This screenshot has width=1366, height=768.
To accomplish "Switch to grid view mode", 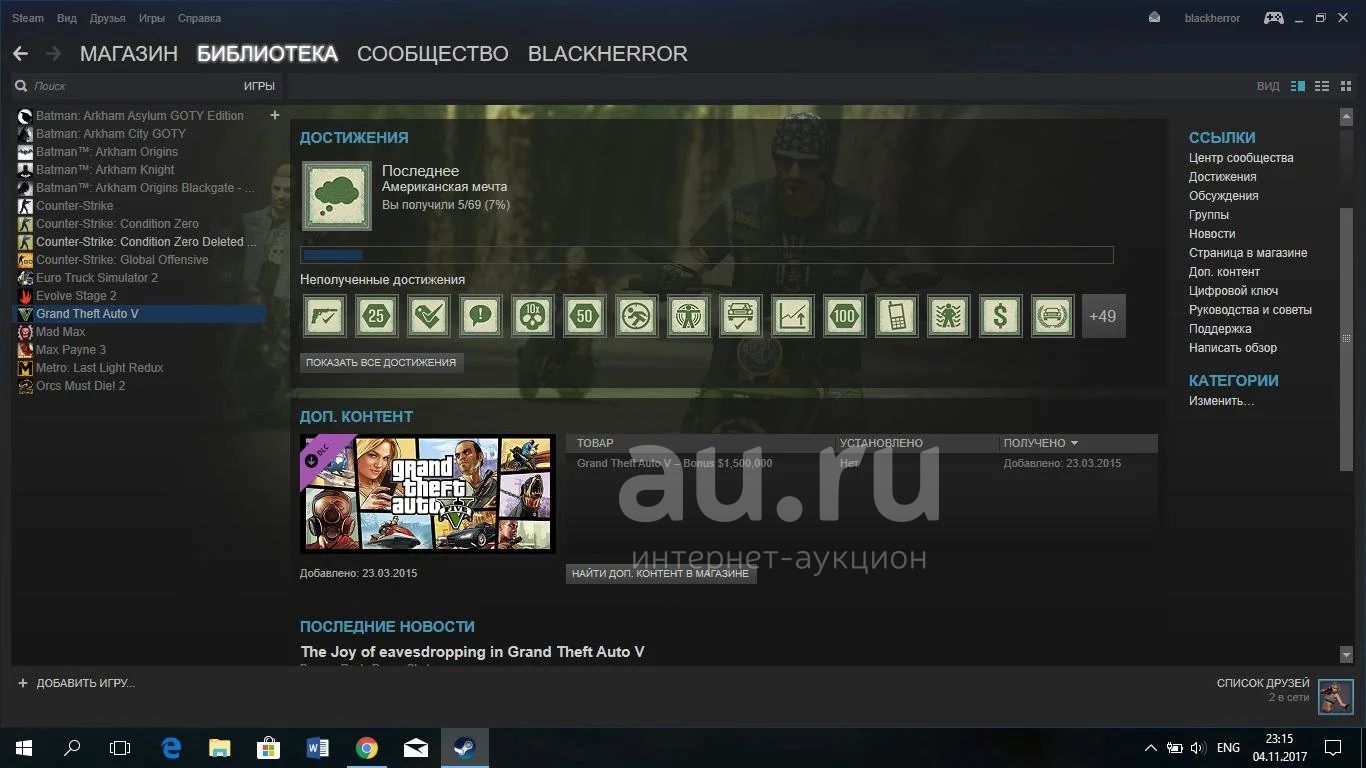I will tap(1345, 86).
